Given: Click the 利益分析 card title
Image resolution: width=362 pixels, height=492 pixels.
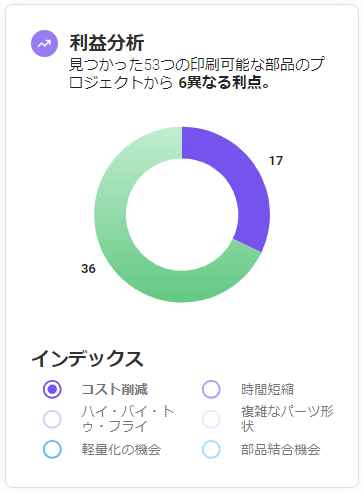Looking at the screenshot, I should (107, 43).
